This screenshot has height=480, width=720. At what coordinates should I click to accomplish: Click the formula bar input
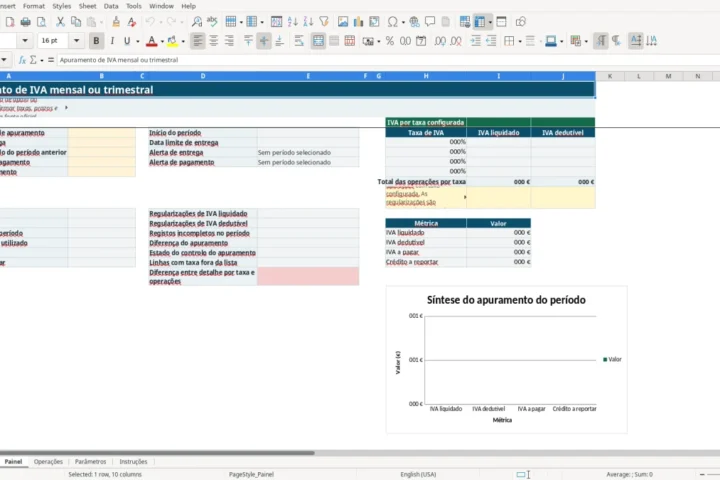386,60
